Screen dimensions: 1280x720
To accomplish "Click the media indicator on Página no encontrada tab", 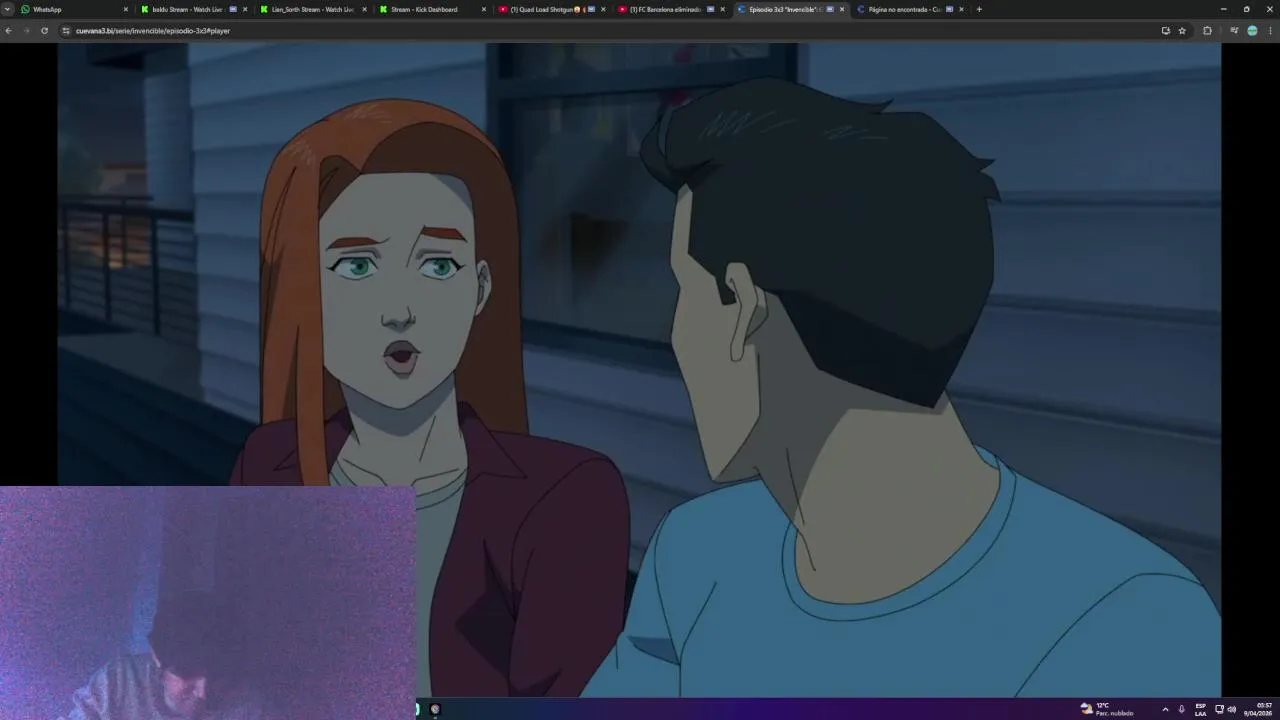I will click(949, 9).
